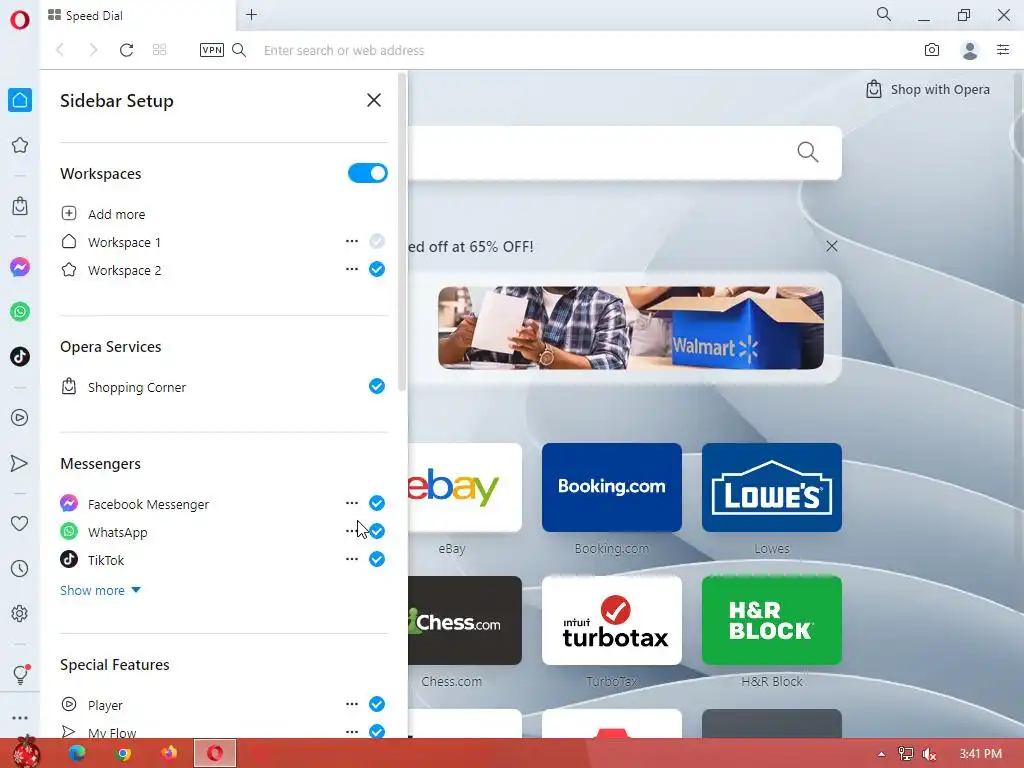Select Workspace 1 home icon in sidebar
The width and height of the screenshot is (1024, 768).
tap(20, 100)
